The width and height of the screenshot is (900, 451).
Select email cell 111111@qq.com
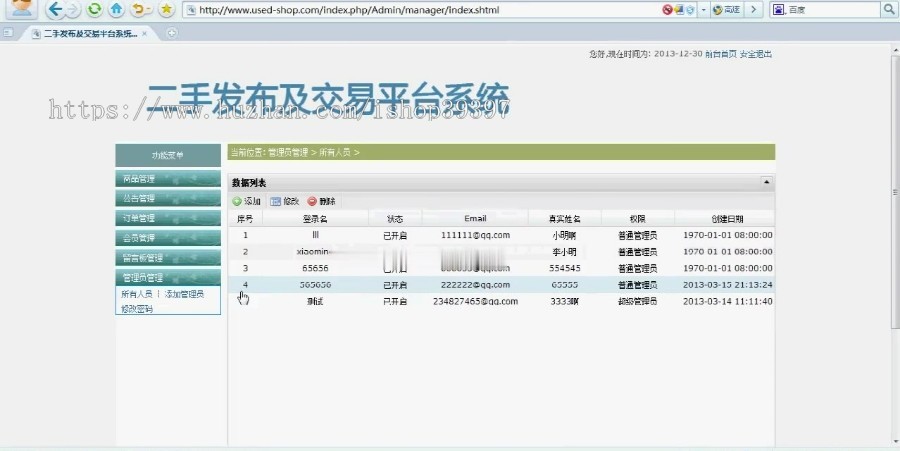475,235
